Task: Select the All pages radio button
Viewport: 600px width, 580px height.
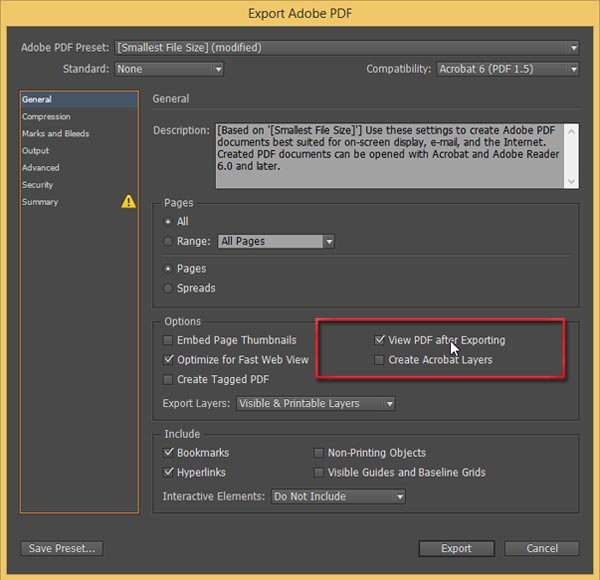Action: 168,222
